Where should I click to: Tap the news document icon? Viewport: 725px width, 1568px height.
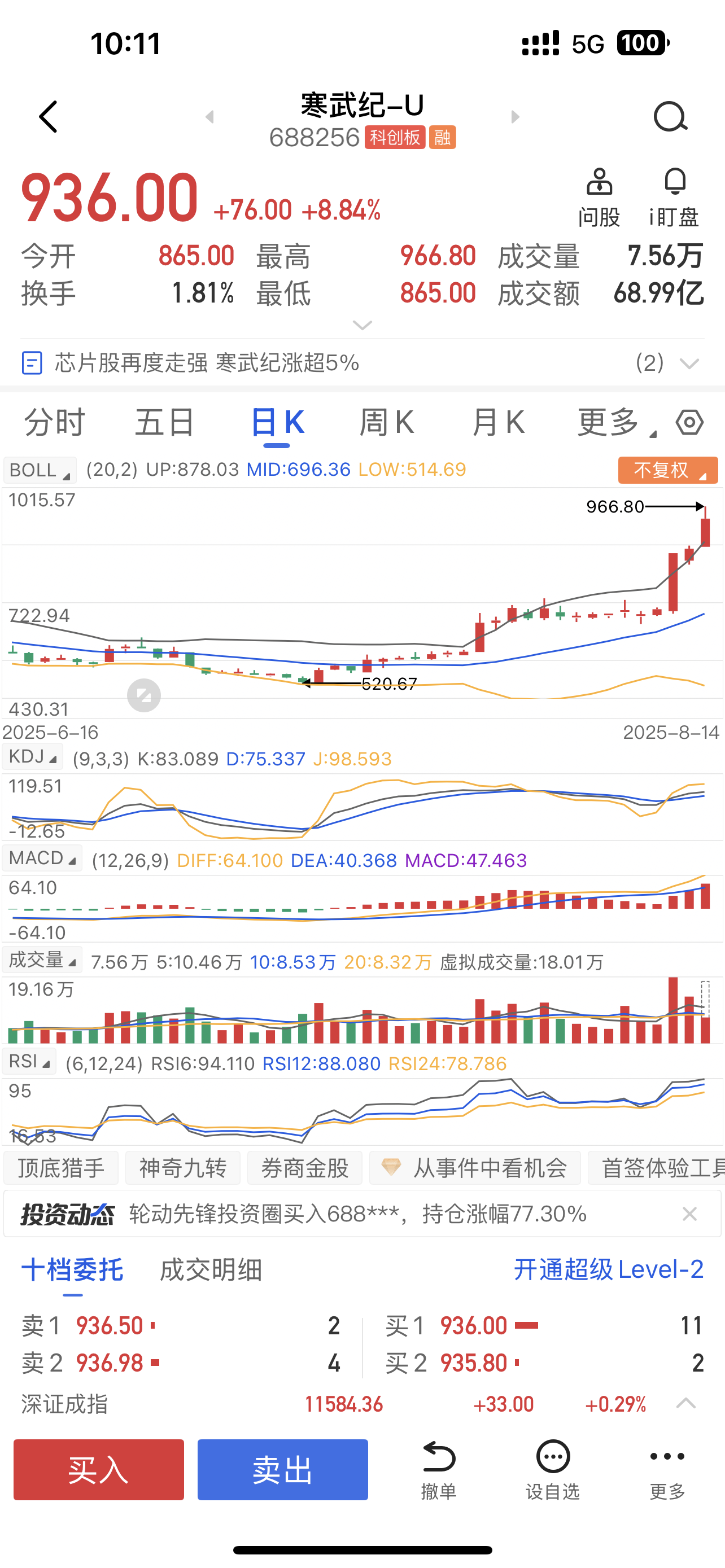point(32,363)
